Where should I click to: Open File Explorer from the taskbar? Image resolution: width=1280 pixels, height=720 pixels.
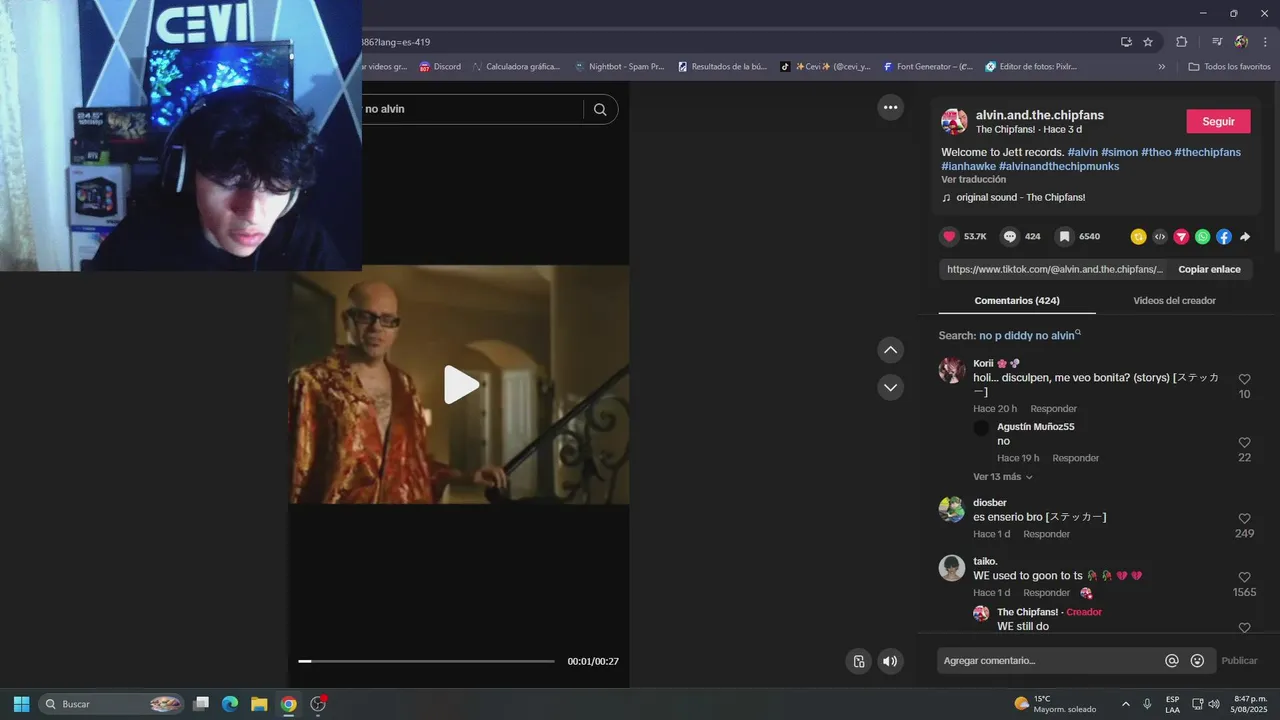[259, 704]
